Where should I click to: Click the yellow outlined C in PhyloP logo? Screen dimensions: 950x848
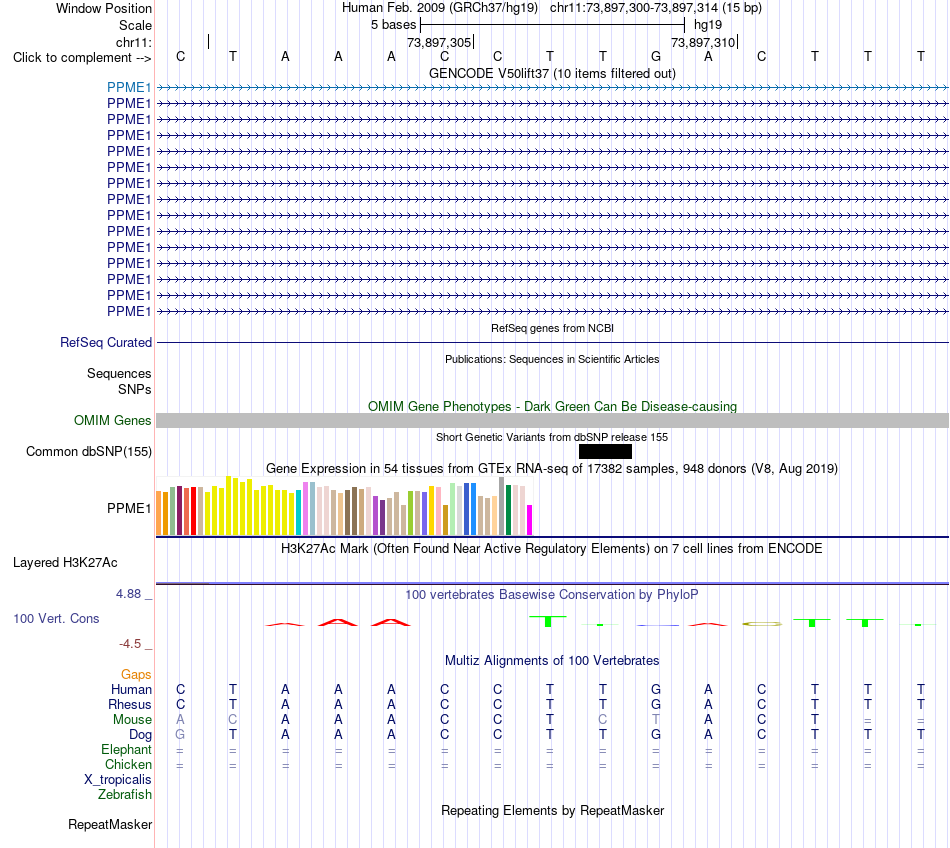(762, 623)
